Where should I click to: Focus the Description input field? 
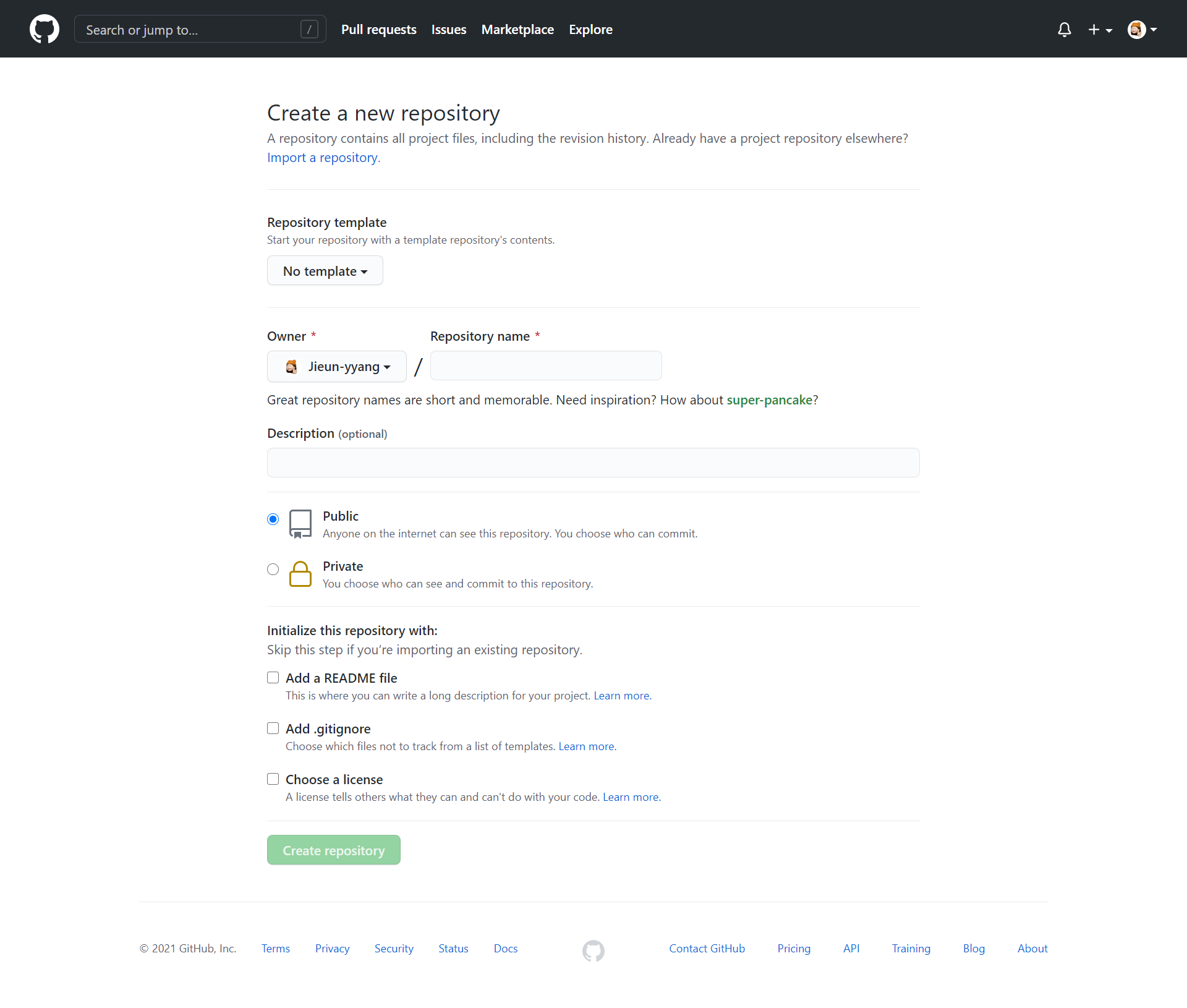(593, 463)
